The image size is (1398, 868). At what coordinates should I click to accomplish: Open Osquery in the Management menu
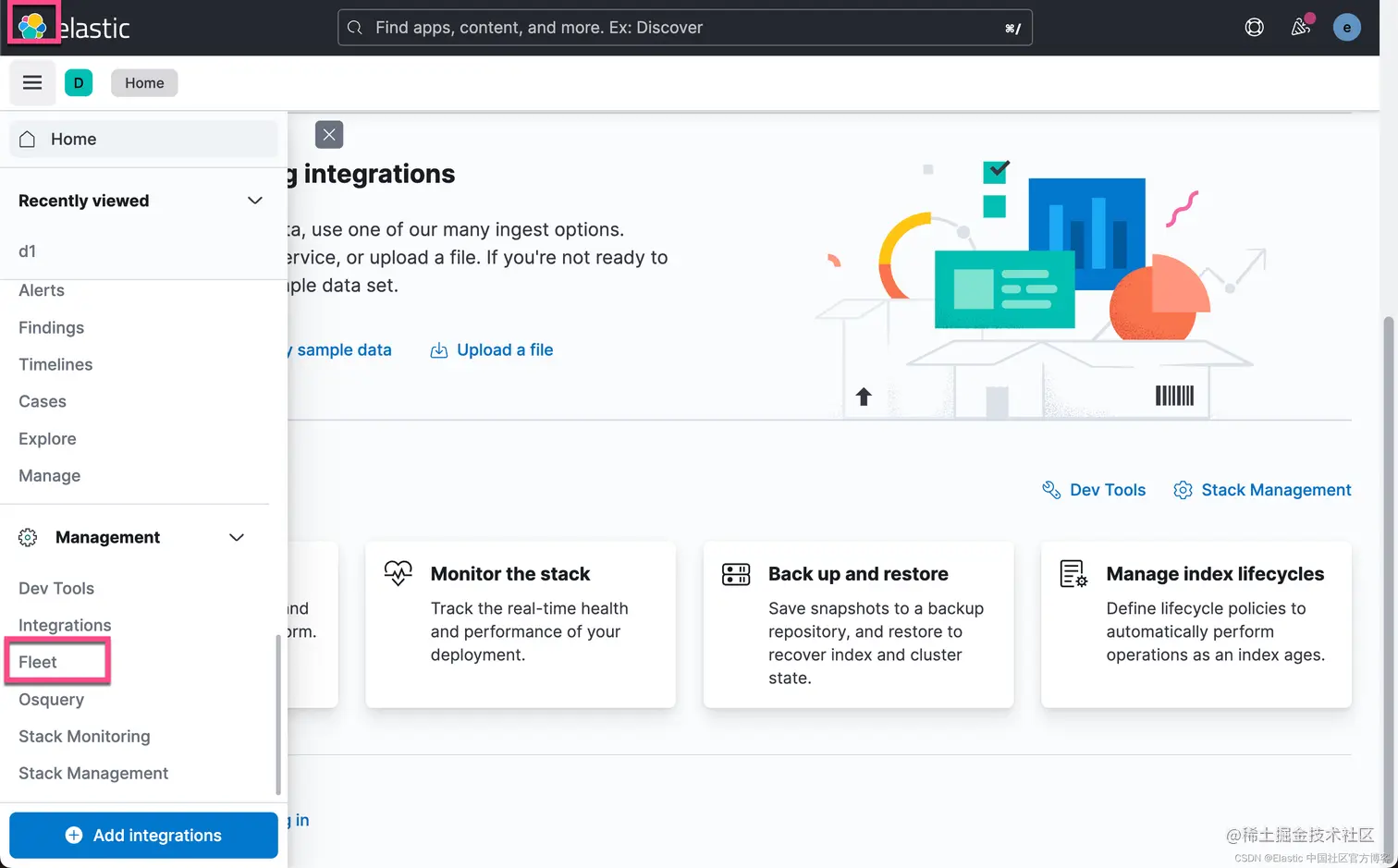tap(51, 700)
